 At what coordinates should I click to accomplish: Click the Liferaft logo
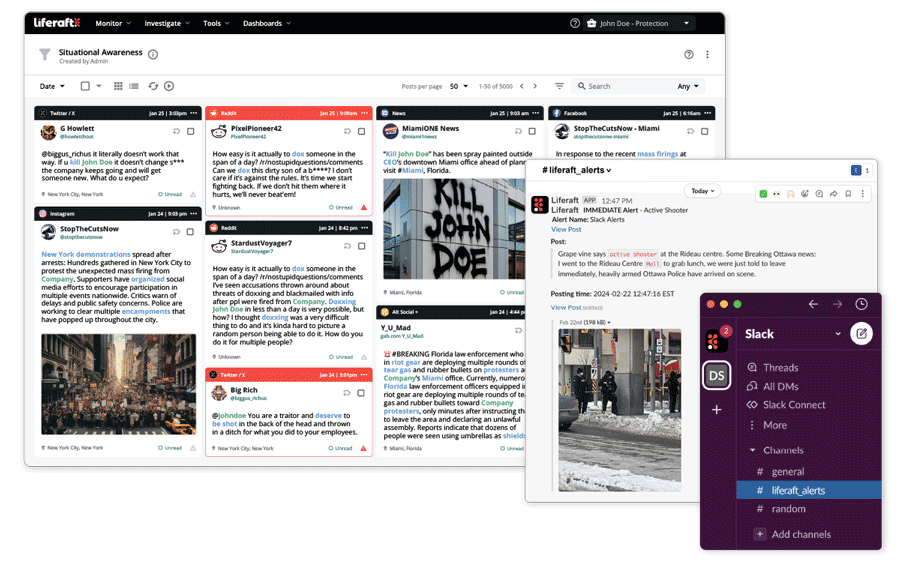click(57, 23)
